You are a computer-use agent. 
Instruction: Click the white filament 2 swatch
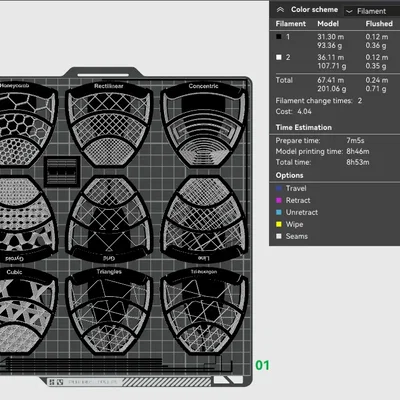(279, 57)
